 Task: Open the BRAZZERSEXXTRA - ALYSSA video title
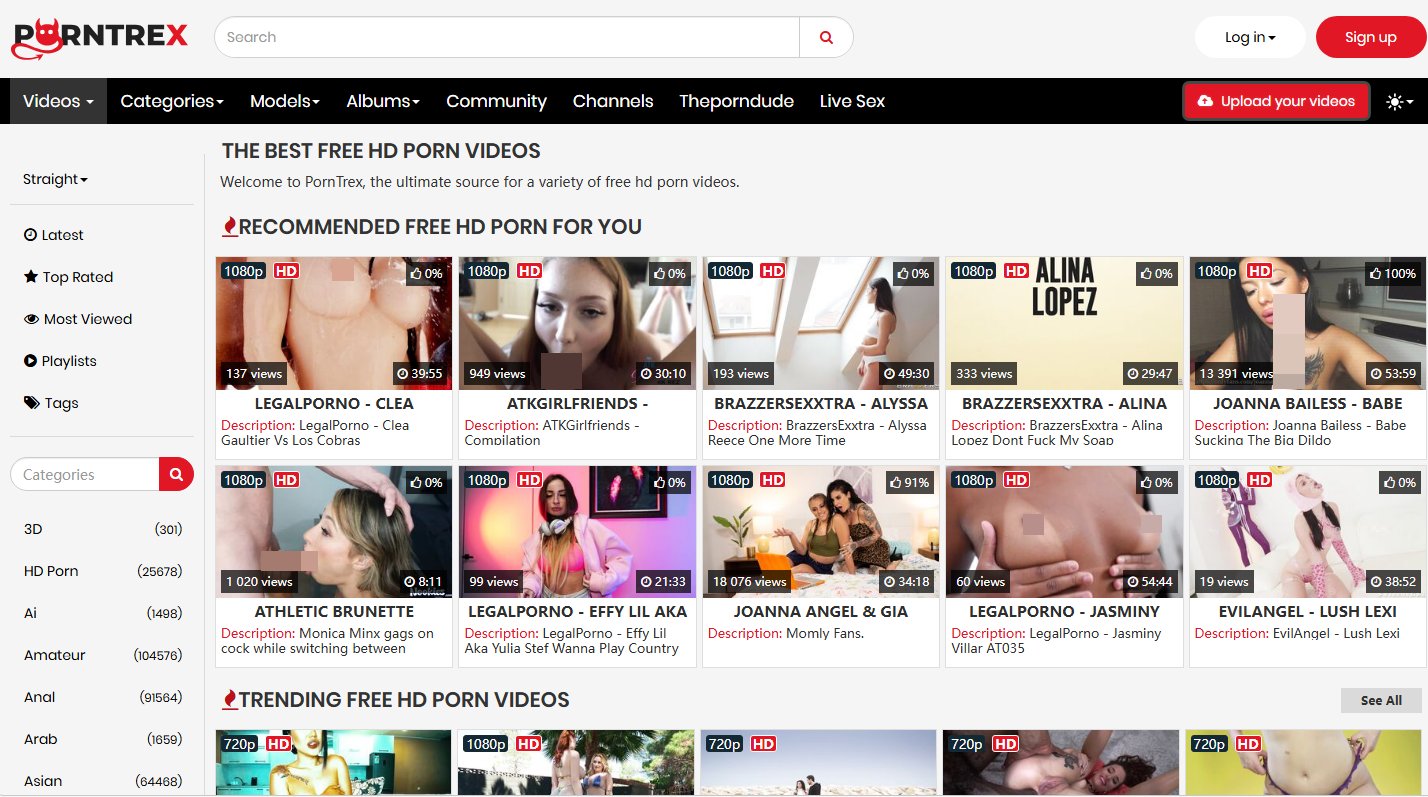821,404
